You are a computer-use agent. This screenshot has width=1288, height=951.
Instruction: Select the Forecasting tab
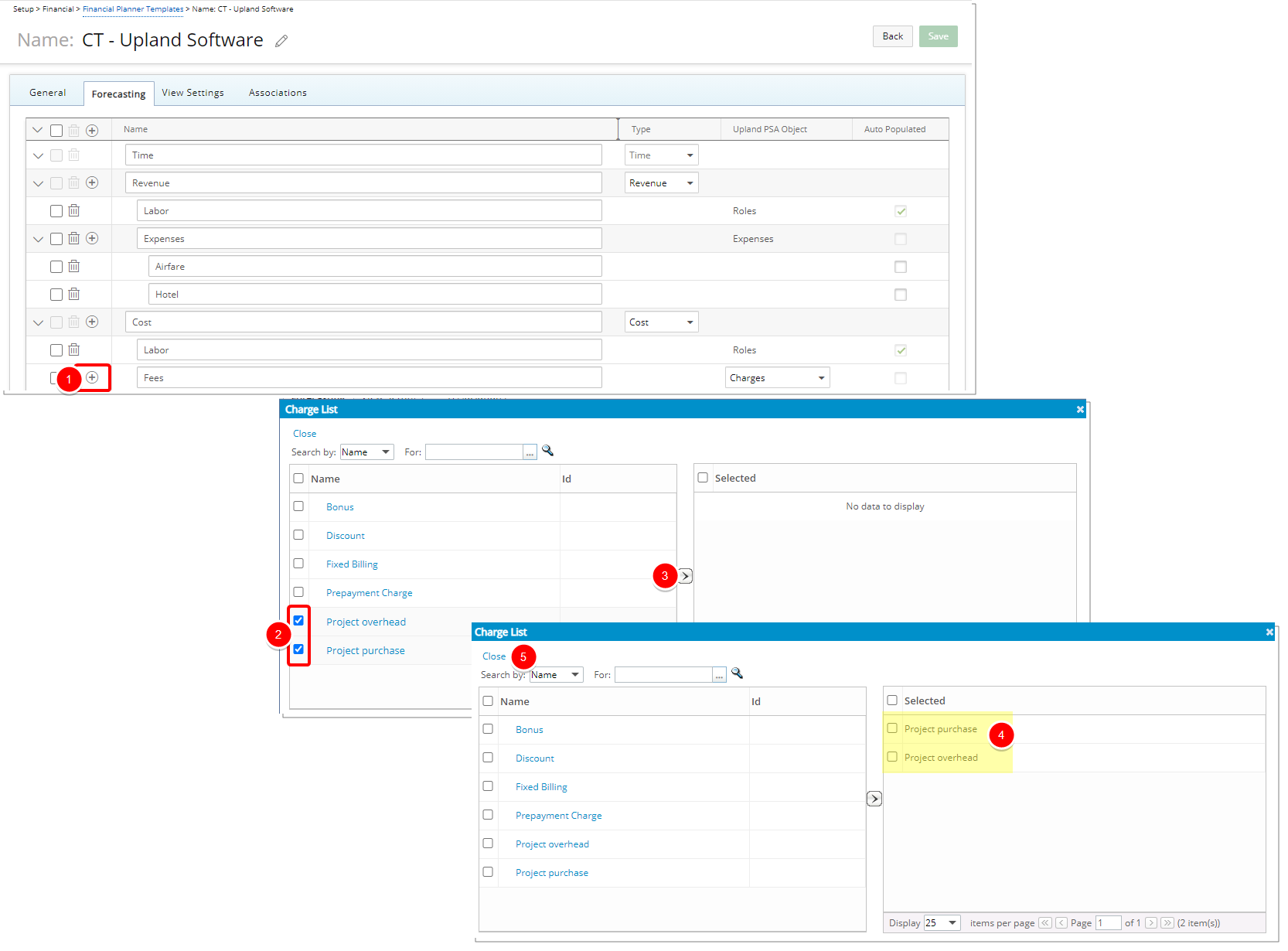tap(118, 94)
